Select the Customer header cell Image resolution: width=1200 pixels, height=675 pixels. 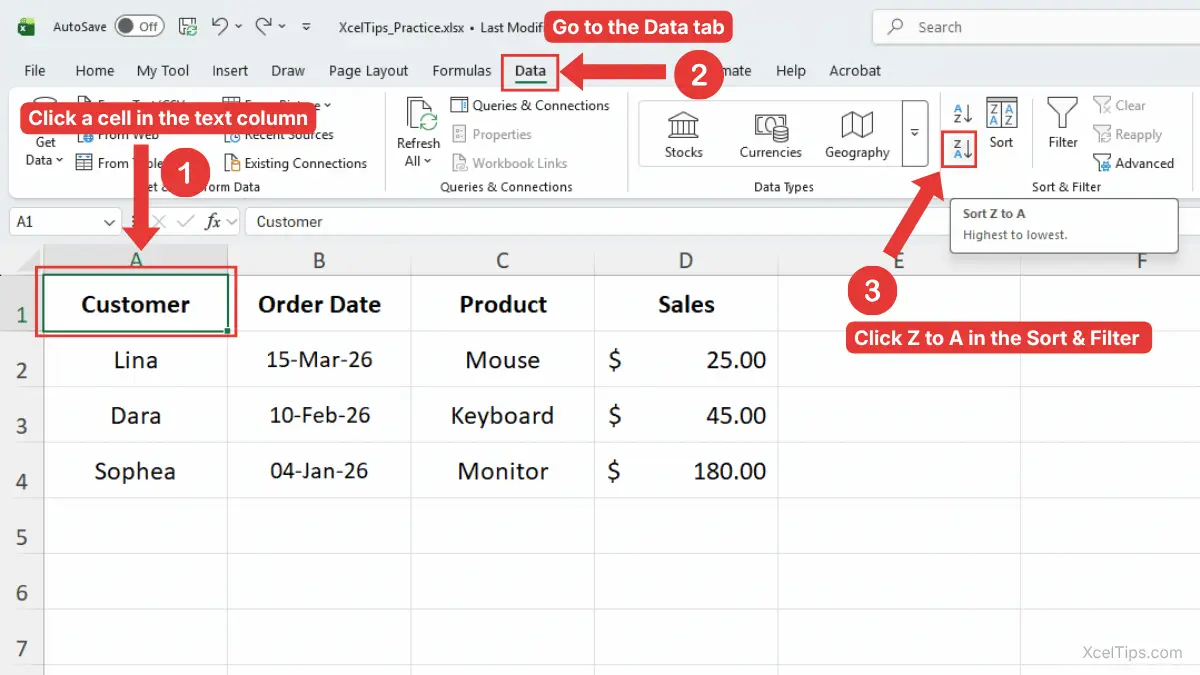point(136,304)
